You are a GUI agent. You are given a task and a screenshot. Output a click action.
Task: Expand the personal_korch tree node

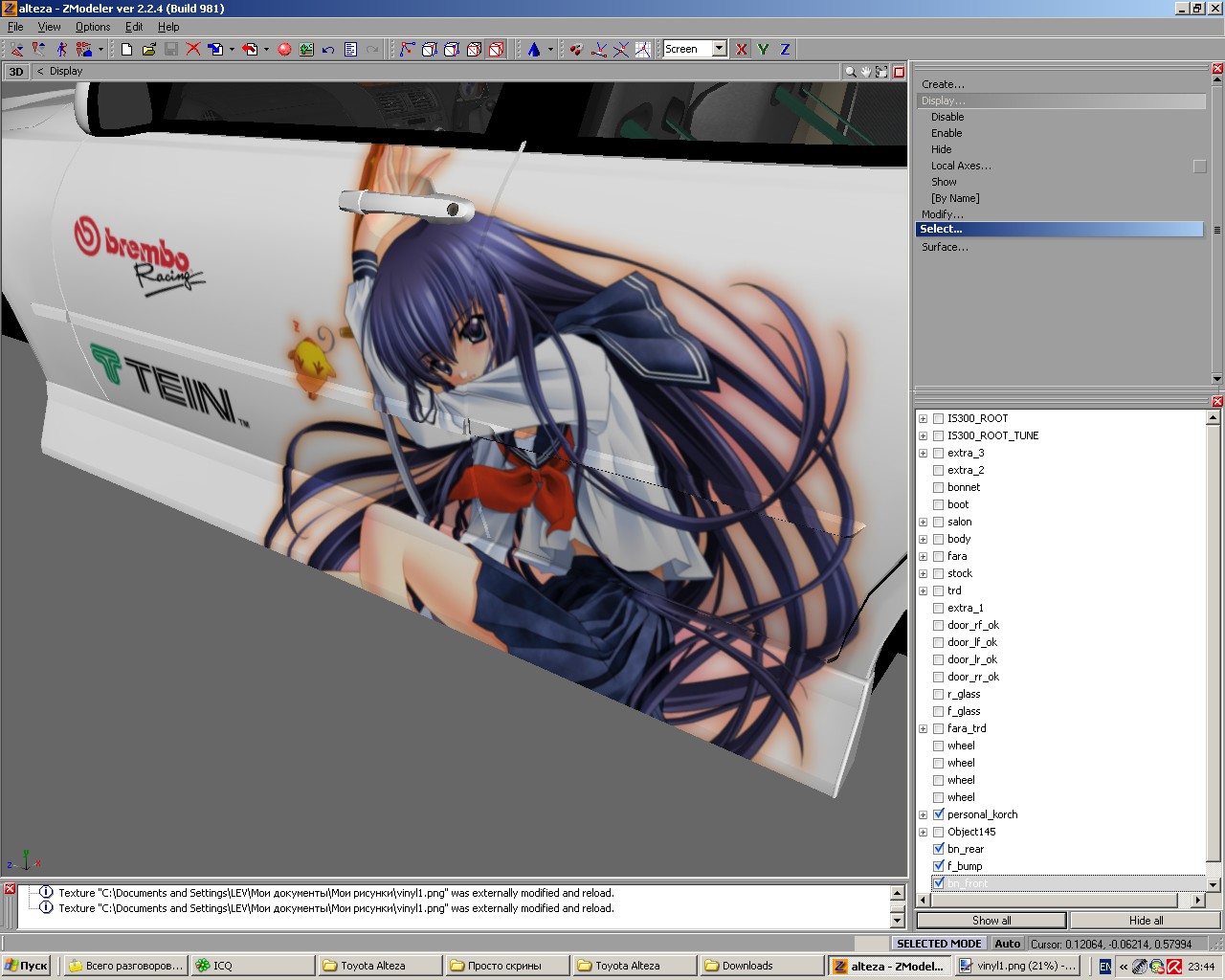923,814
